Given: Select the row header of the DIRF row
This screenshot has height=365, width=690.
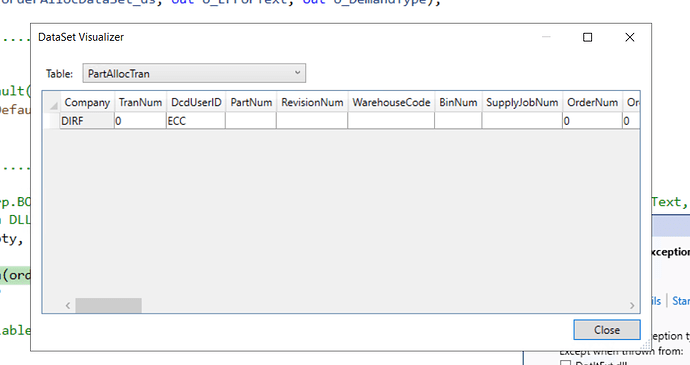Looking at the screenshot, I should pyautogui.click(x=51, y=121).
